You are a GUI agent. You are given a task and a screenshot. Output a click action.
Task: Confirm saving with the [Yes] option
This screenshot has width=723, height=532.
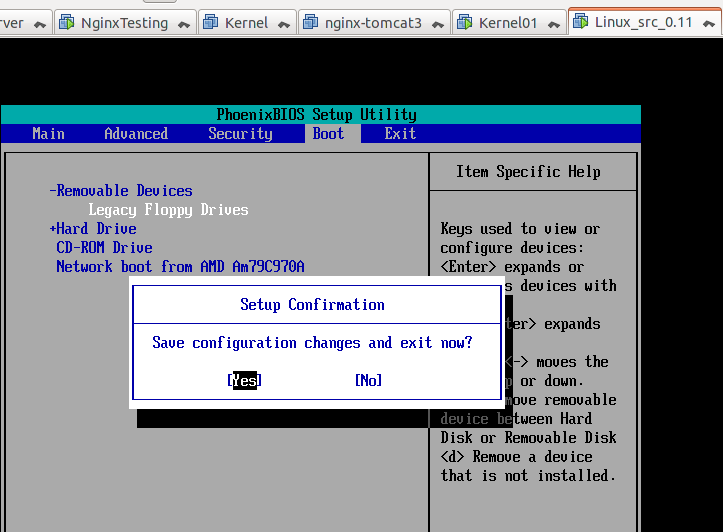[244, 380]
